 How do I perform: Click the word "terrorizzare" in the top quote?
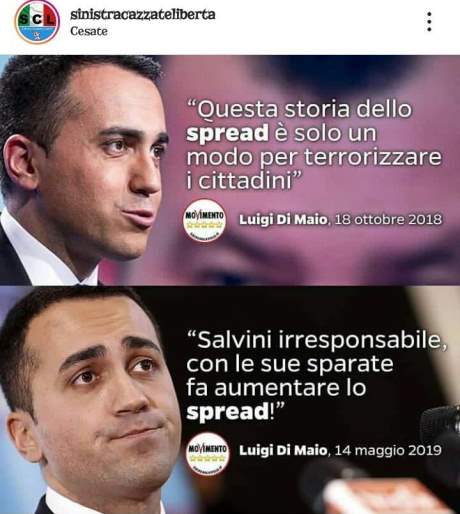pos(373,157)
